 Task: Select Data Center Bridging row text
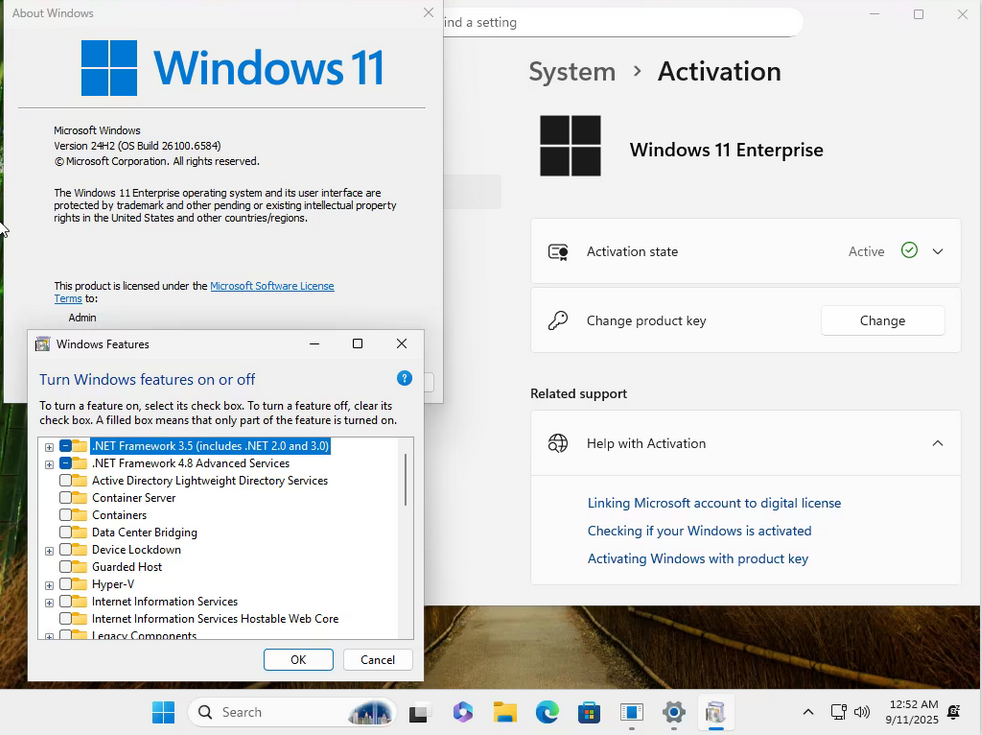pos(144,532)
